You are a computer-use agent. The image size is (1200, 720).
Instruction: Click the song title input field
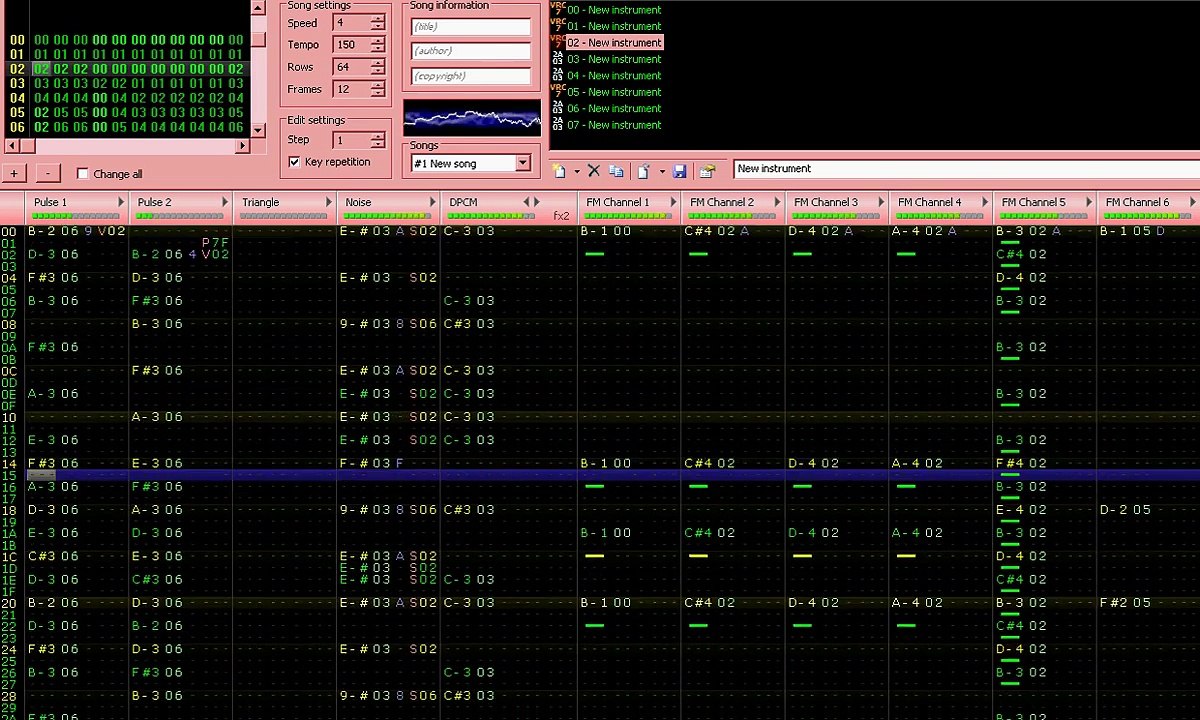pos(471,27)
